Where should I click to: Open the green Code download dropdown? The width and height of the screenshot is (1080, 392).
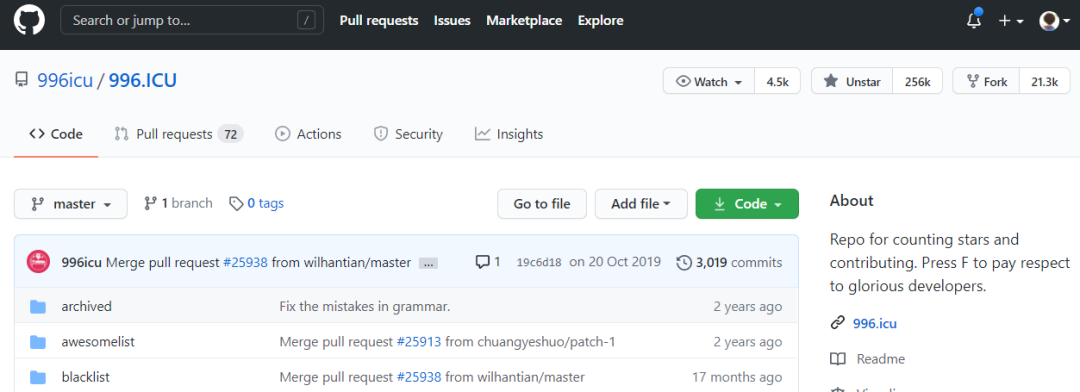pos(747,204)
